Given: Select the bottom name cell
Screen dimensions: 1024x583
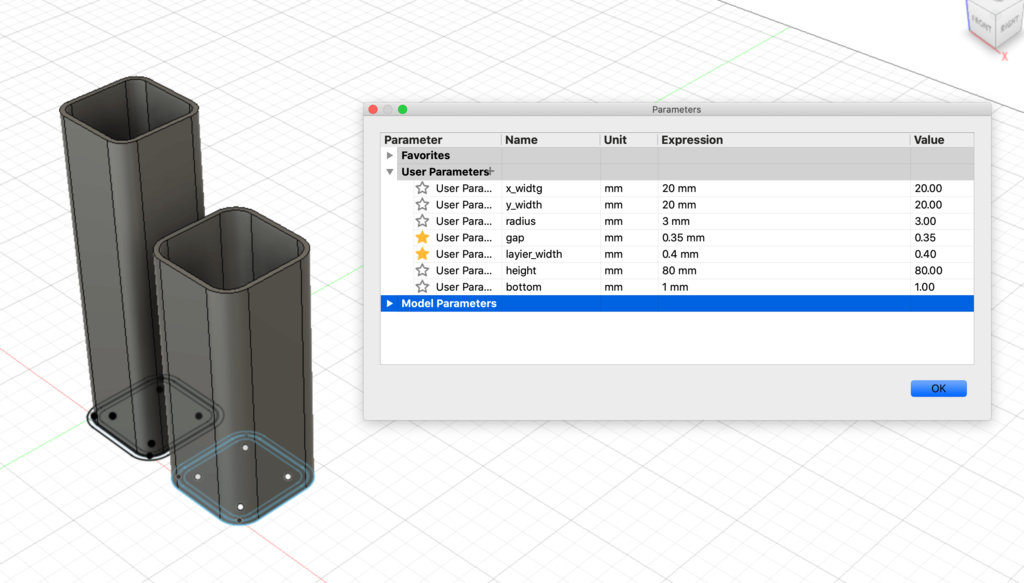Looking at the screenshot, I should click(551, 287).
